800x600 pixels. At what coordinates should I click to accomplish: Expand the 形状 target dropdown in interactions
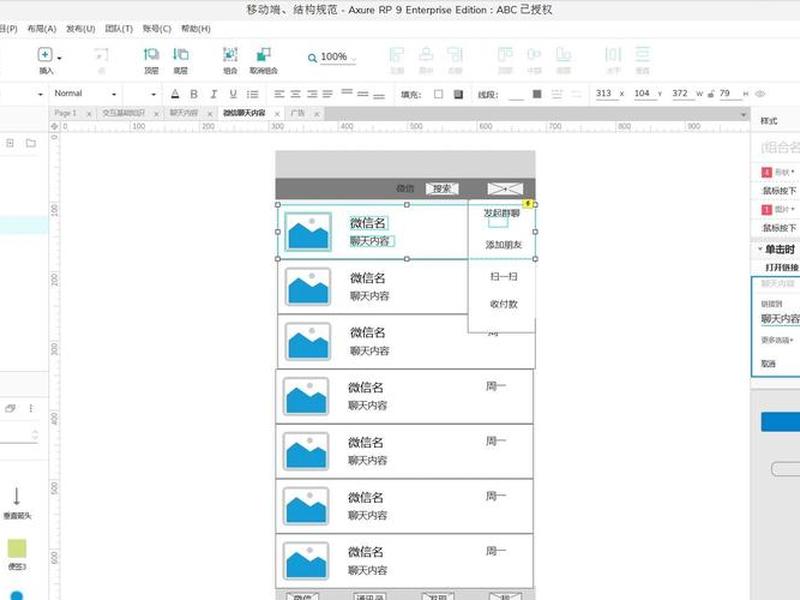[x=785, y=172]
